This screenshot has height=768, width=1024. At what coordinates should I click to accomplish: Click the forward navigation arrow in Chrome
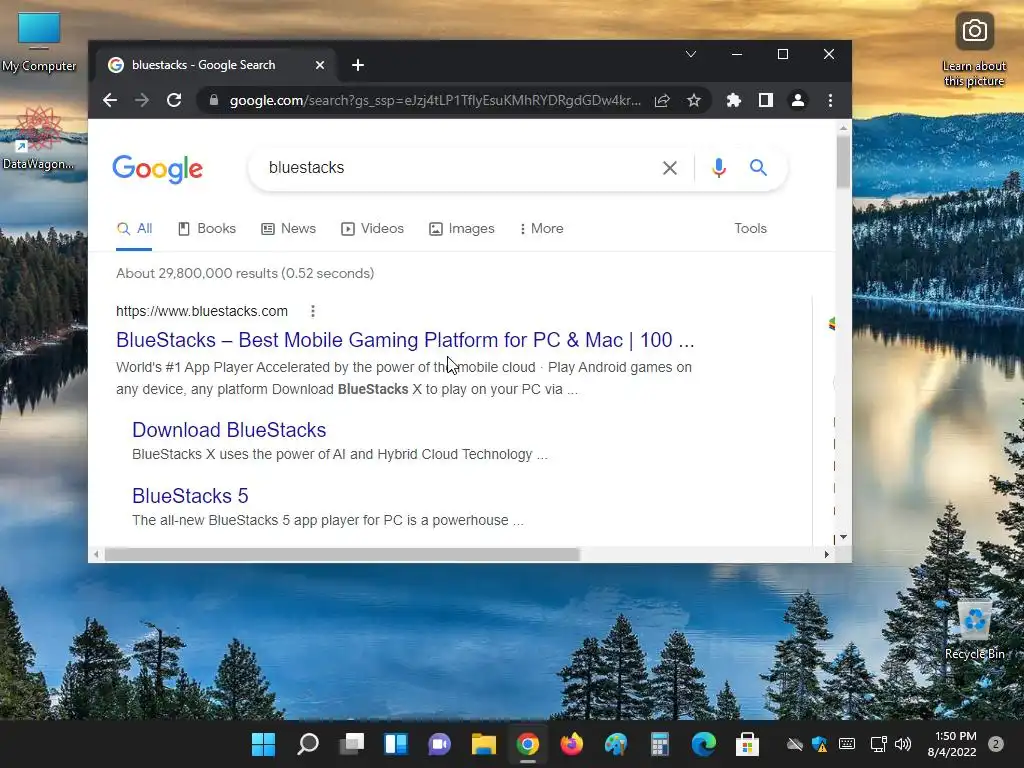(142, 101)
